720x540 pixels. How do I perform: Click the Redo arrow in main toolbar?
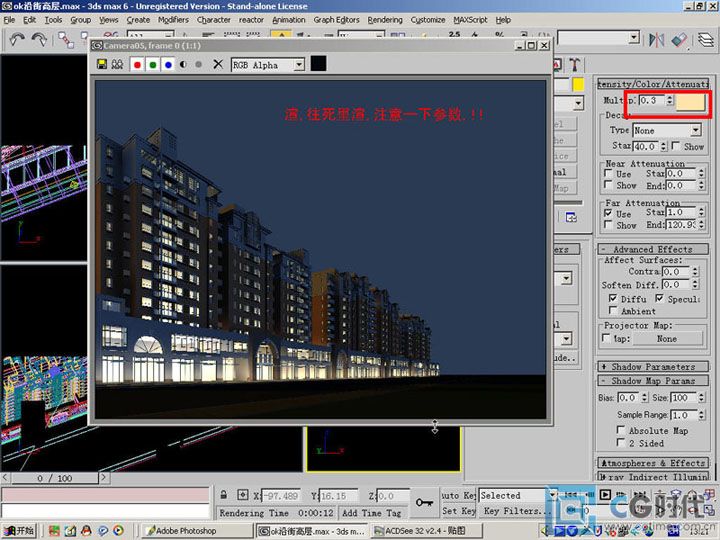pos(39,39)
